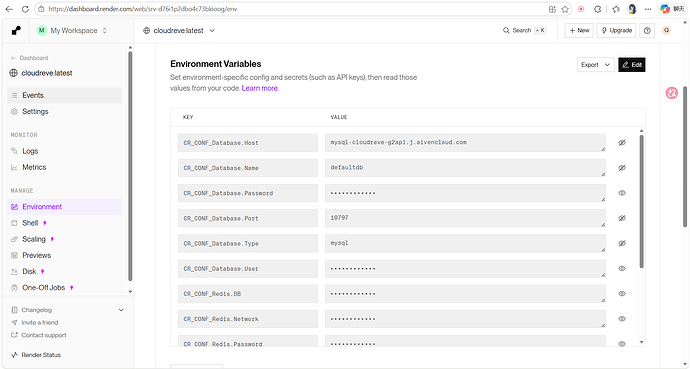Click the browser address bar URL
Image resolution: width=690 pixels, height=369 pixels.
pyautogui.click(x=143, y=9)
